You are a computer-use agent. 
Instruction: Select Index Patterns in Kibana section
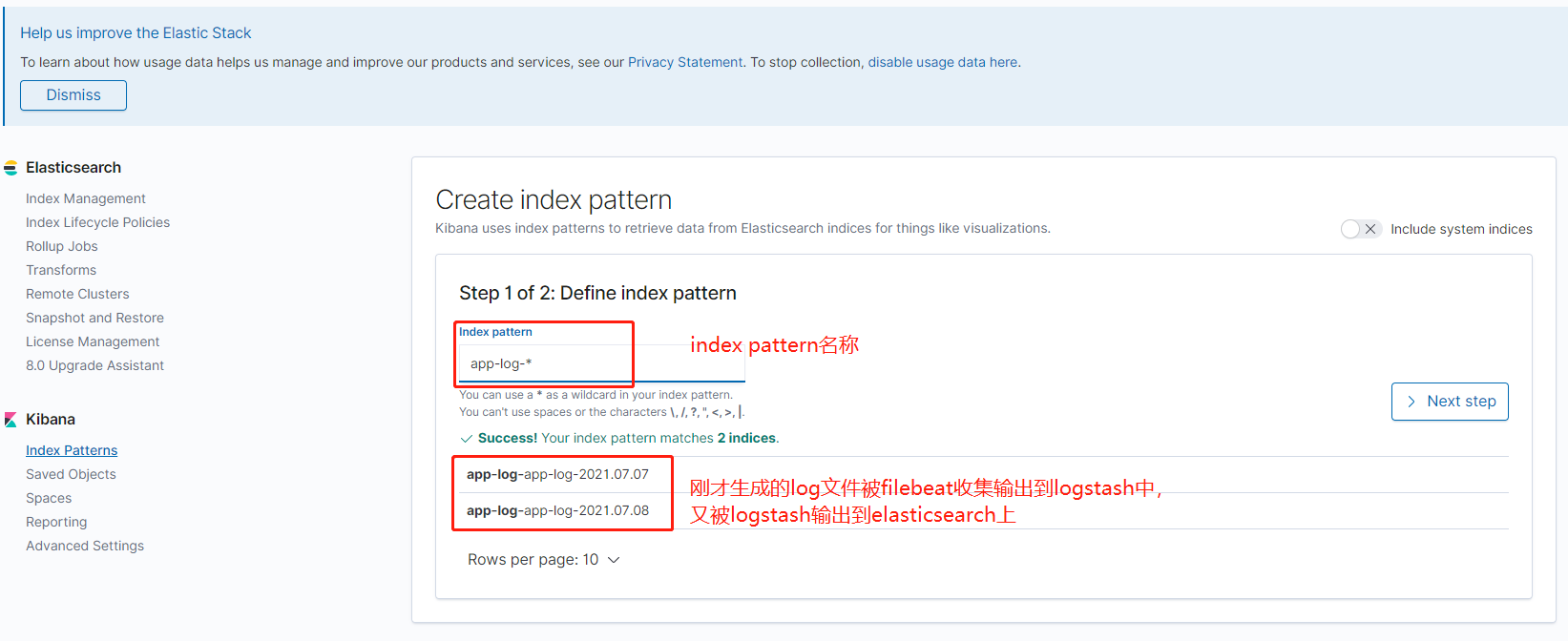coord(72,450)
